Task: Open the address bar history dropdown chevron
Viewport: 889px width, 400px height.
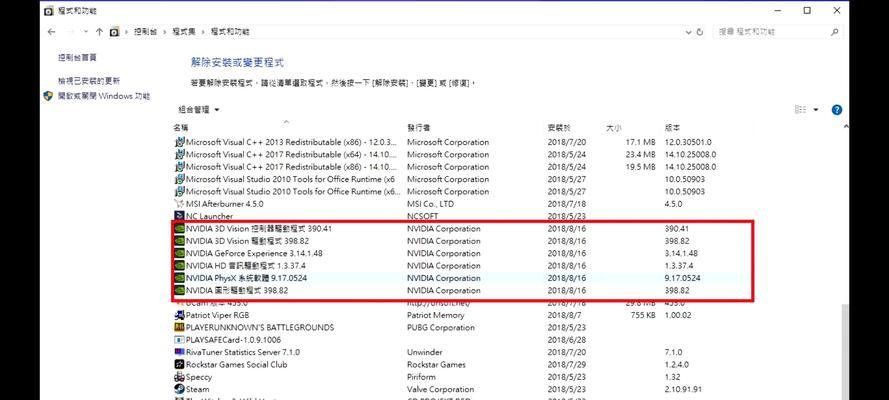Action: tap(688, 32)
